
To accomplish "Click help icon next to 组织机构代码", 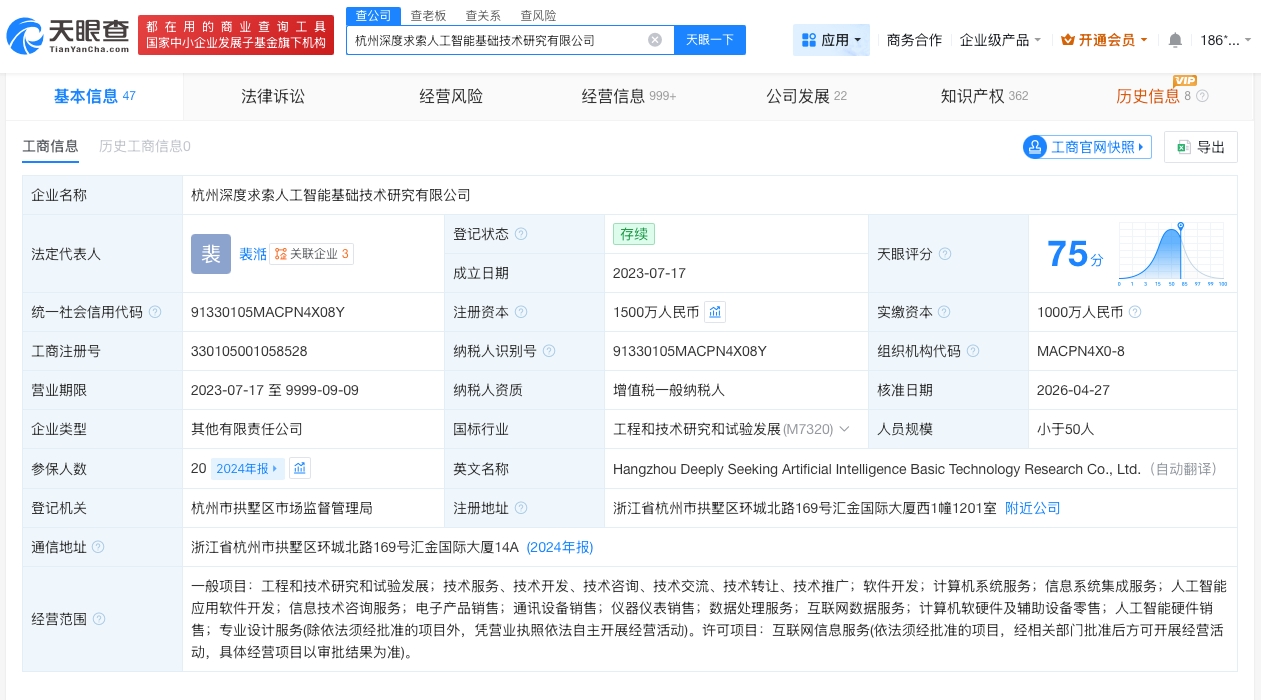I will tap(973, 351).
